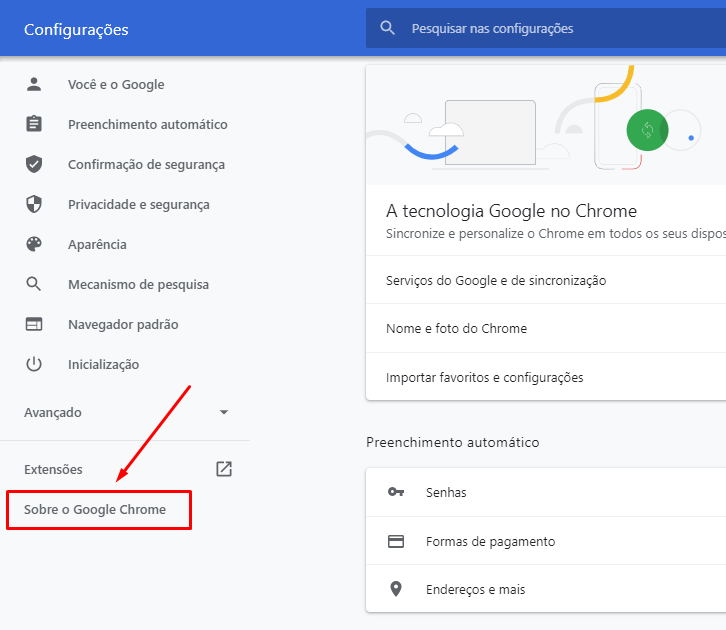Click the palette icon for Aparência

(x=34, y=245)
